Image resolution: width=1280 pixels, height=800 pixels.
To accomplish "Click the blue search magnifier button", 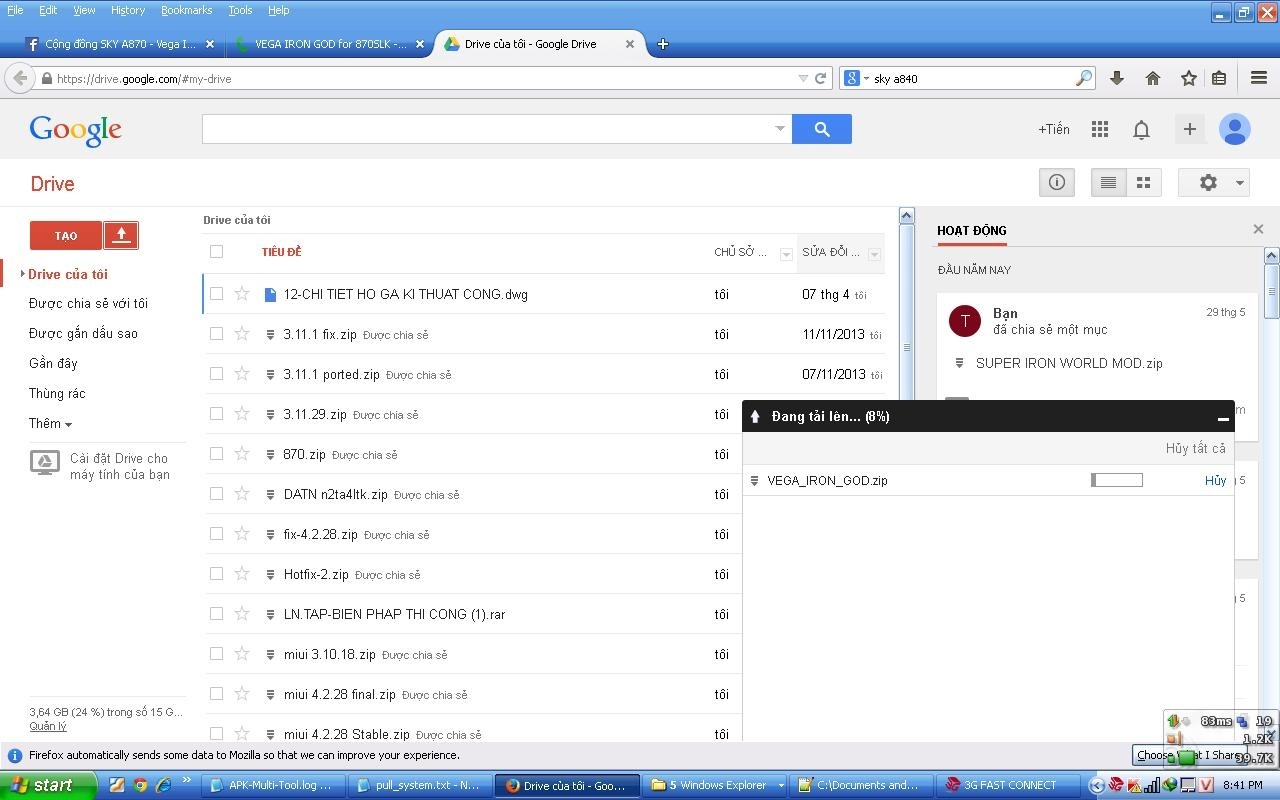I will pos(821,129).
